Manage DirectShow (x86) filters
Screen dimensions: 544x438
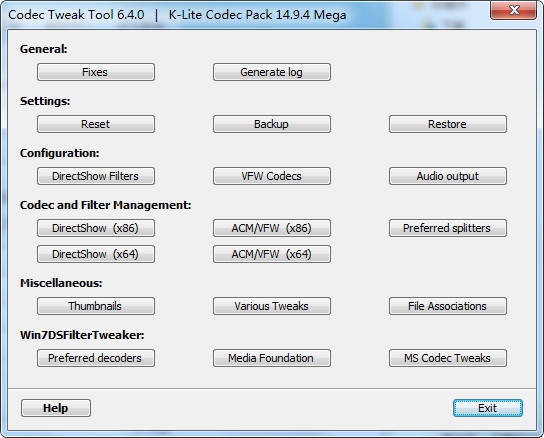96,228
